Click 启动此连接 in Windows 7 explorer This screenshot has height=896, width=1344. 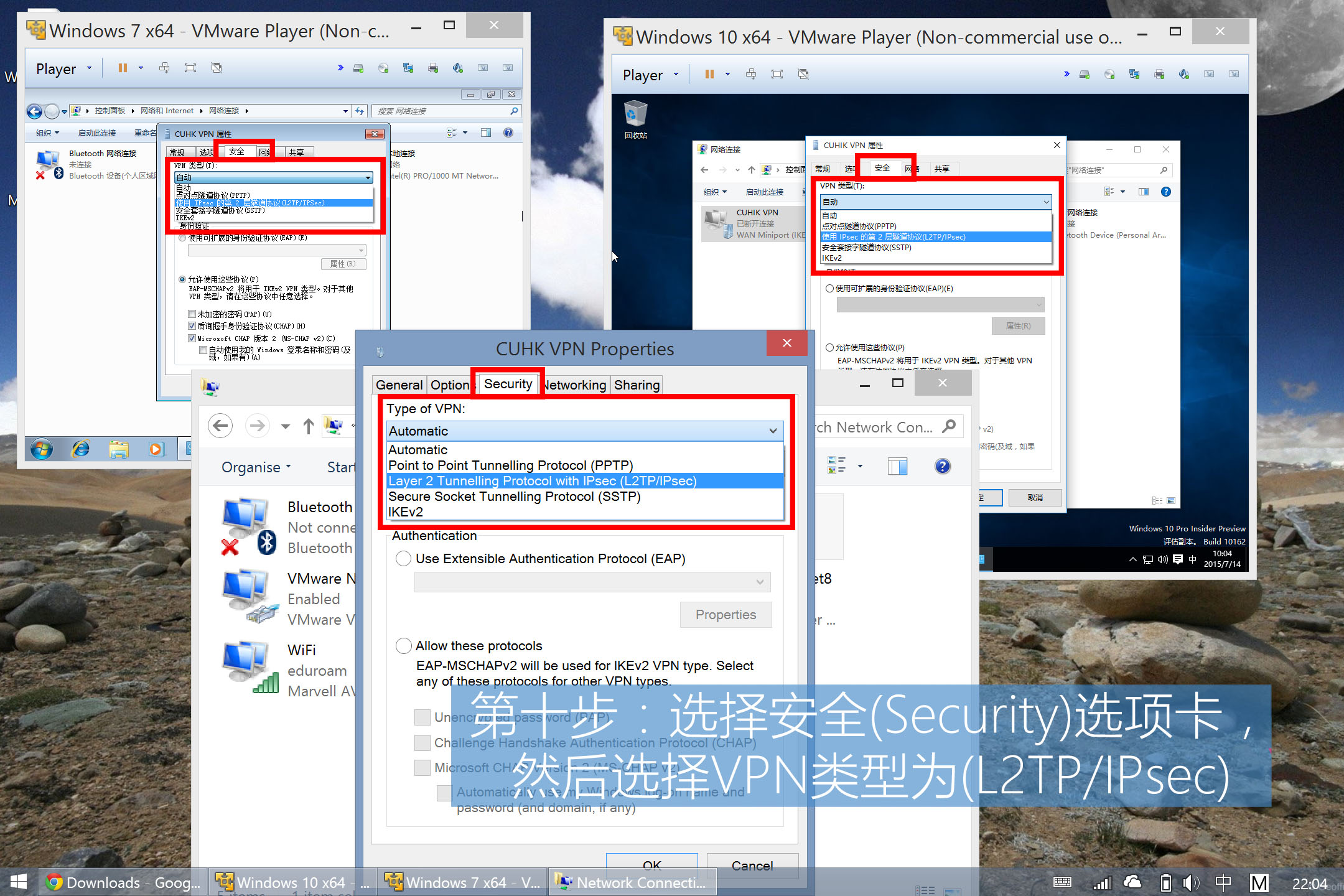click(97, 133)
